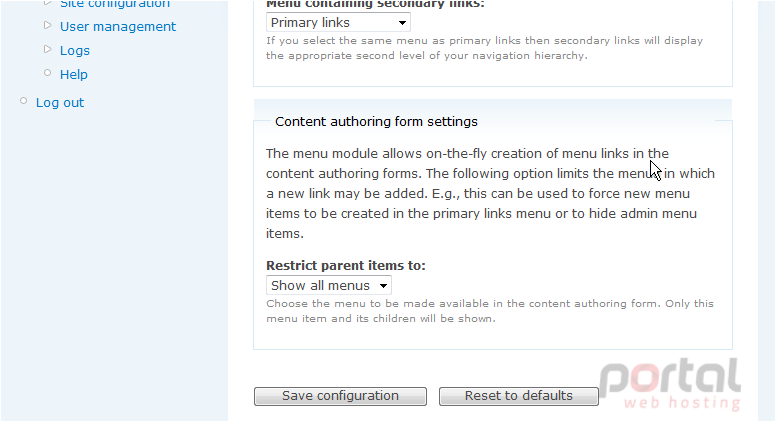Expand the Logs menu triangle

click(x=48, y=49)
